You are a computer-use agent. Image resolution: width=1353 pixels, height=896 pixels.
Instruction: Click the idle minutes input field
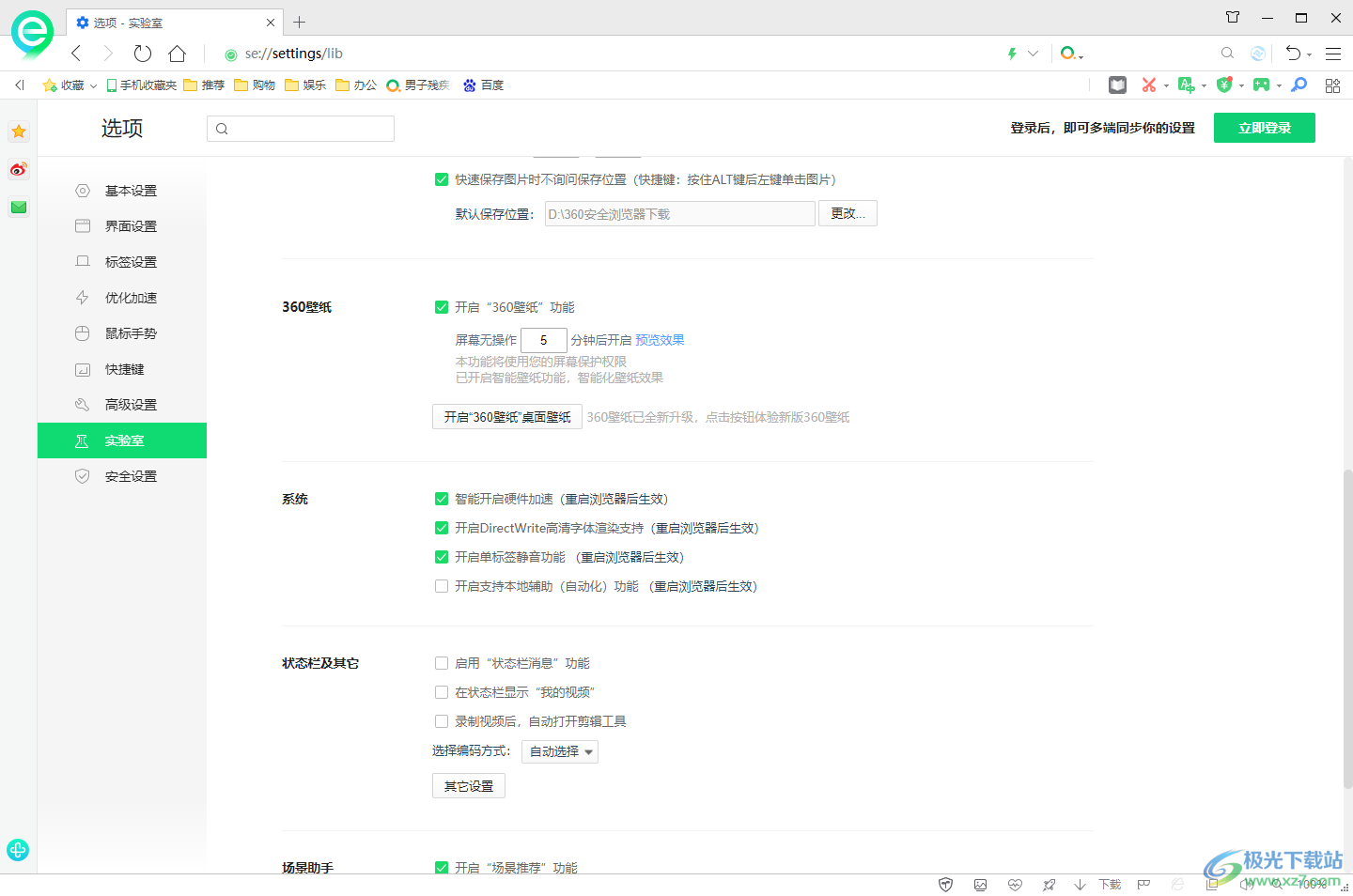544,340
